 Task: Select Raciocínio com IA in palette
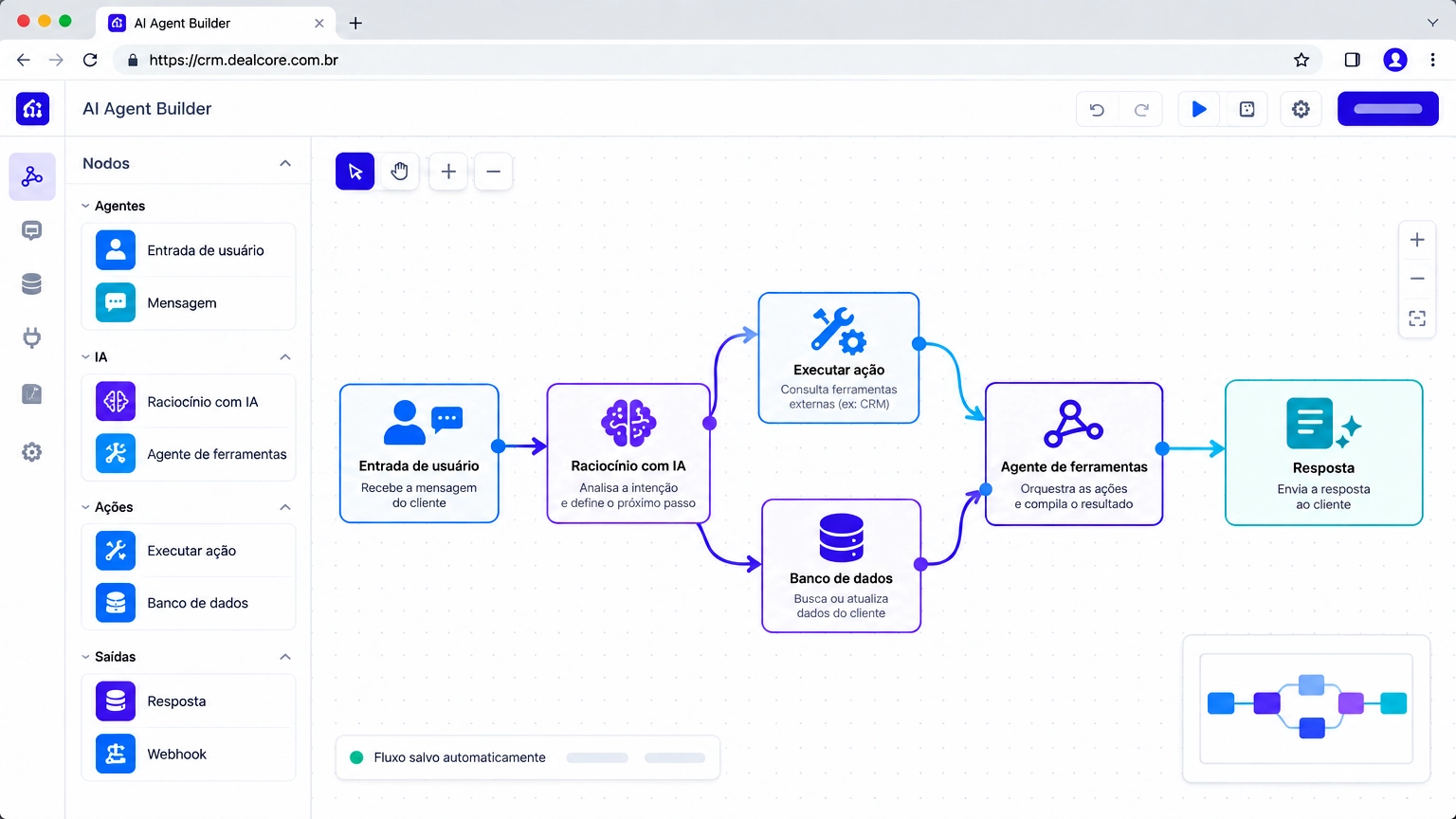pyautogui.click(x=189, y=402)
